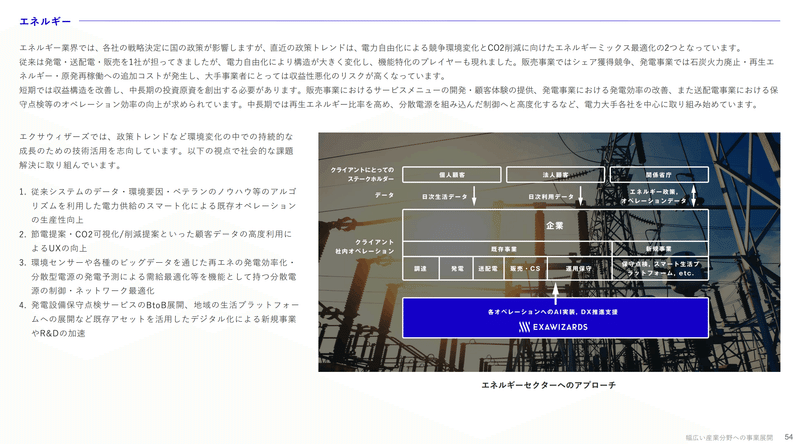The width and height of the screenshot is (800, 444).
Task: Click the page number 54
Action: click(x=789, y=437)
